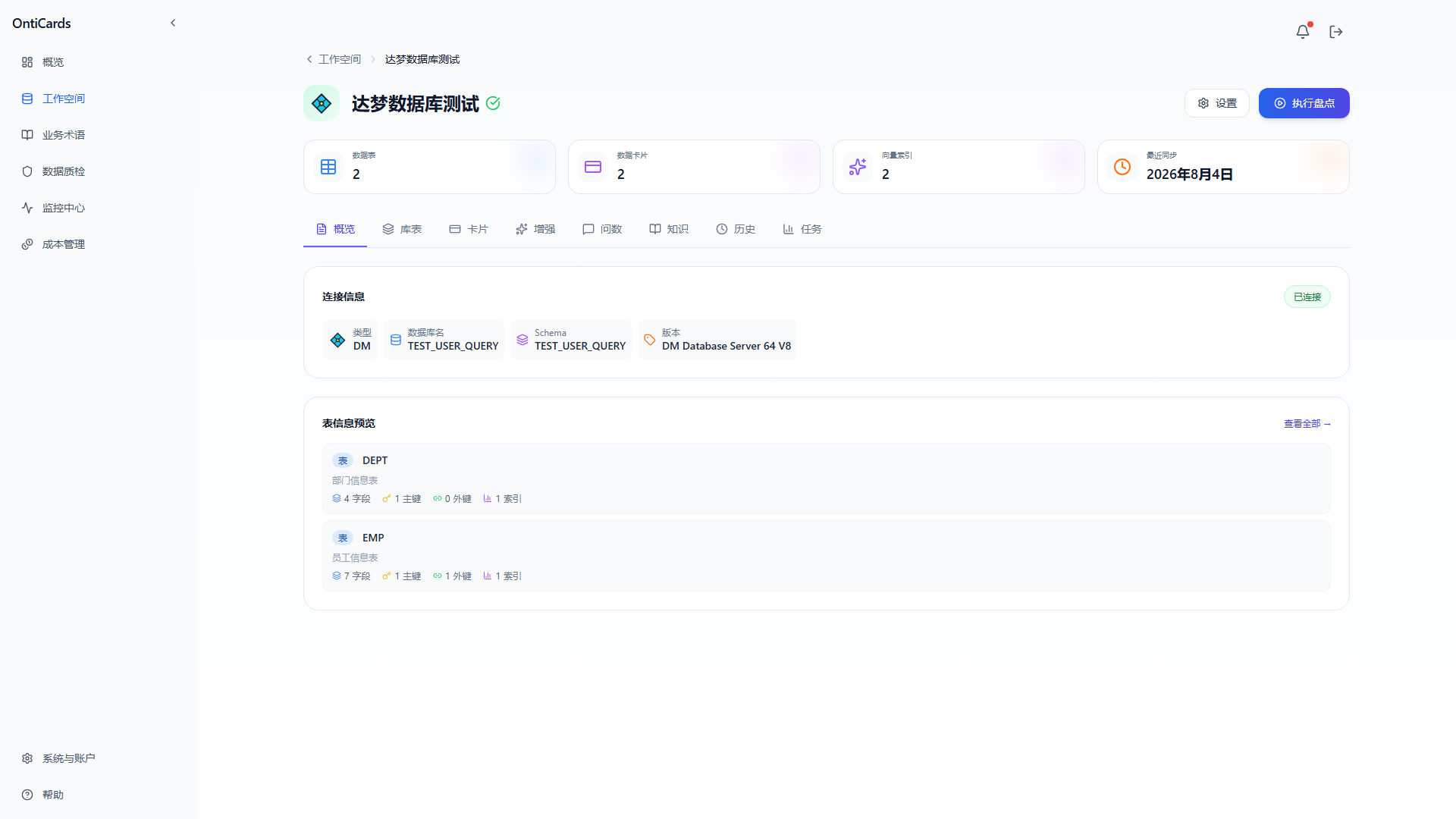Open 监控中心 in the sidebar
The width and height of the screenshot is (1456, 819).
[x=99, y=208]
